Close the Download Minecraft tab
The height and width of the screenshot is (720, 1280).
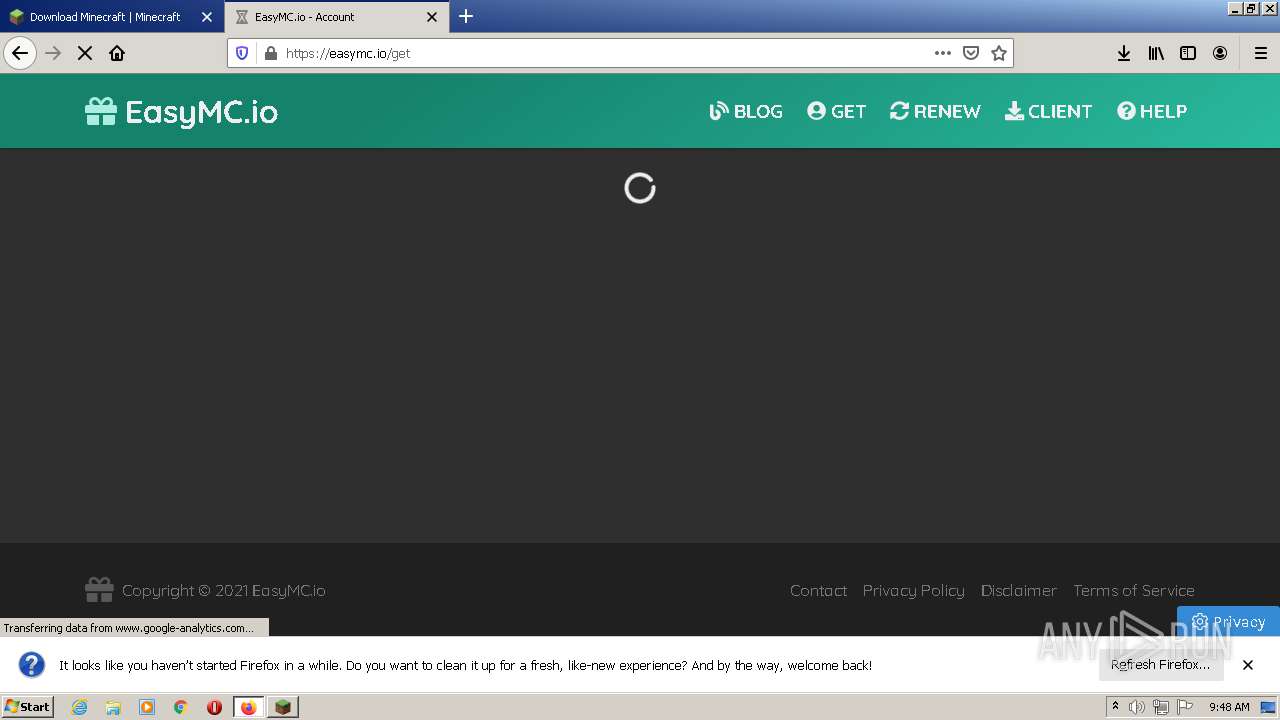[207, 17]
